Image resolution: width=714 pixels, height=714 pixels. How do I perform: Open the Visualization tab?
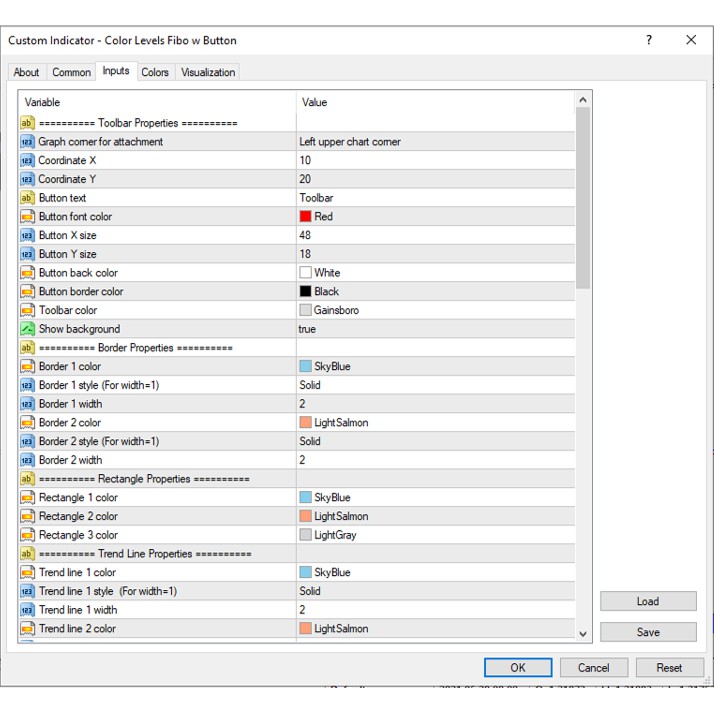point(208,72)
